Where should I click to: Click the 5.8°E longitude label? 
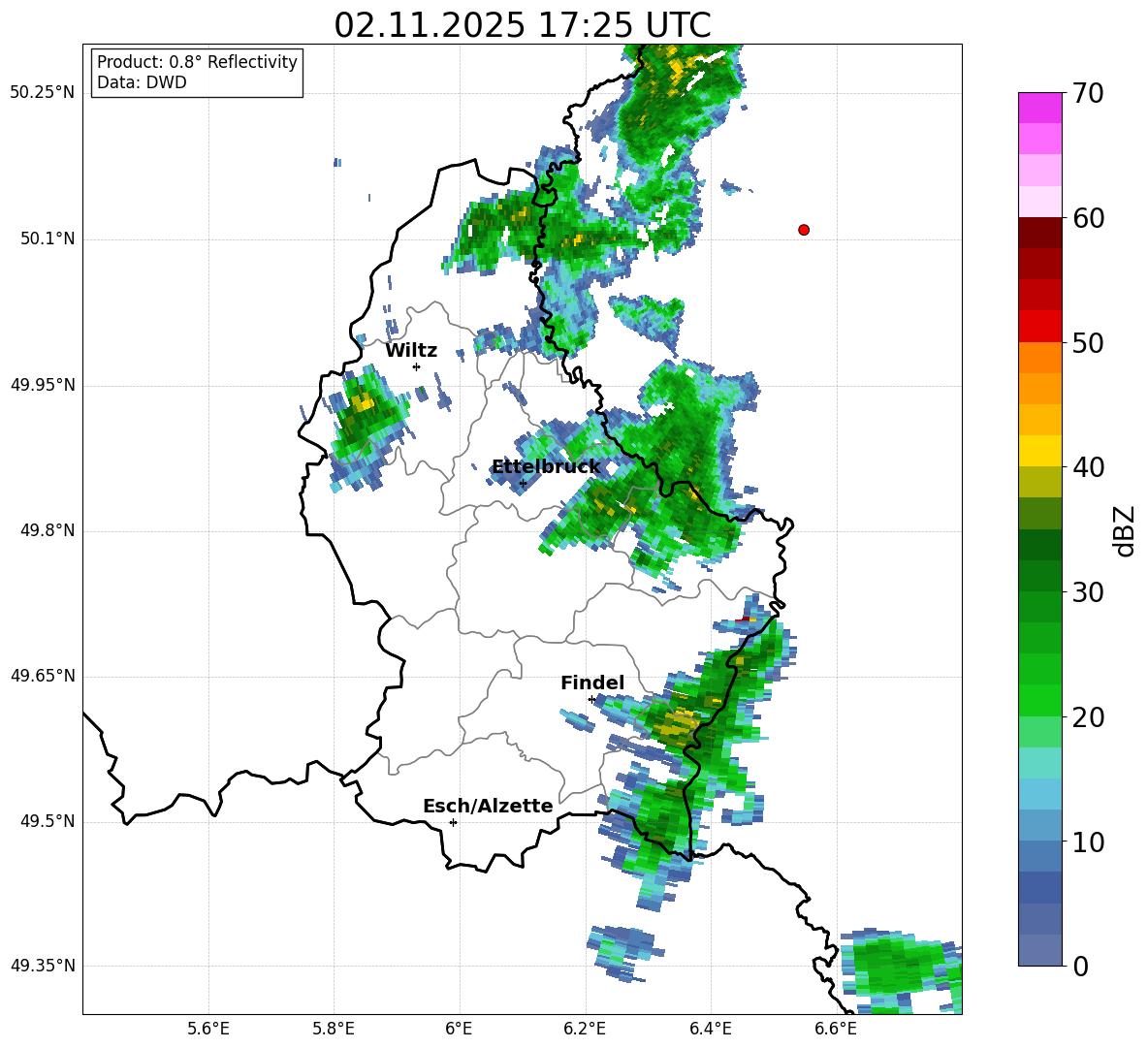pos(334,1029)
